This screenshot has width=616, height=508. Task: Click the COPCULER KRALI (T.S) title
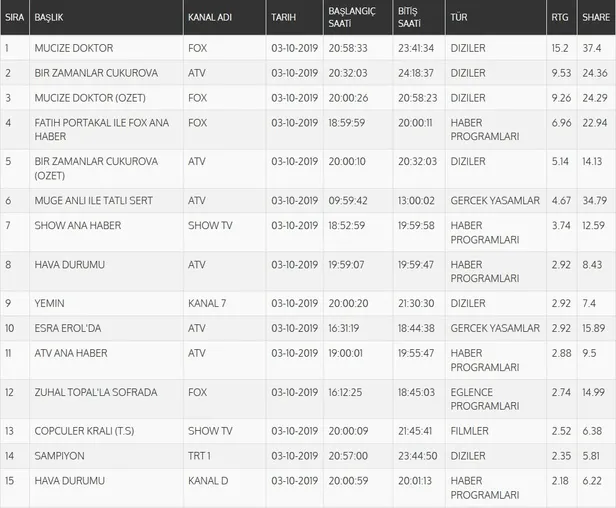[87, 431]
